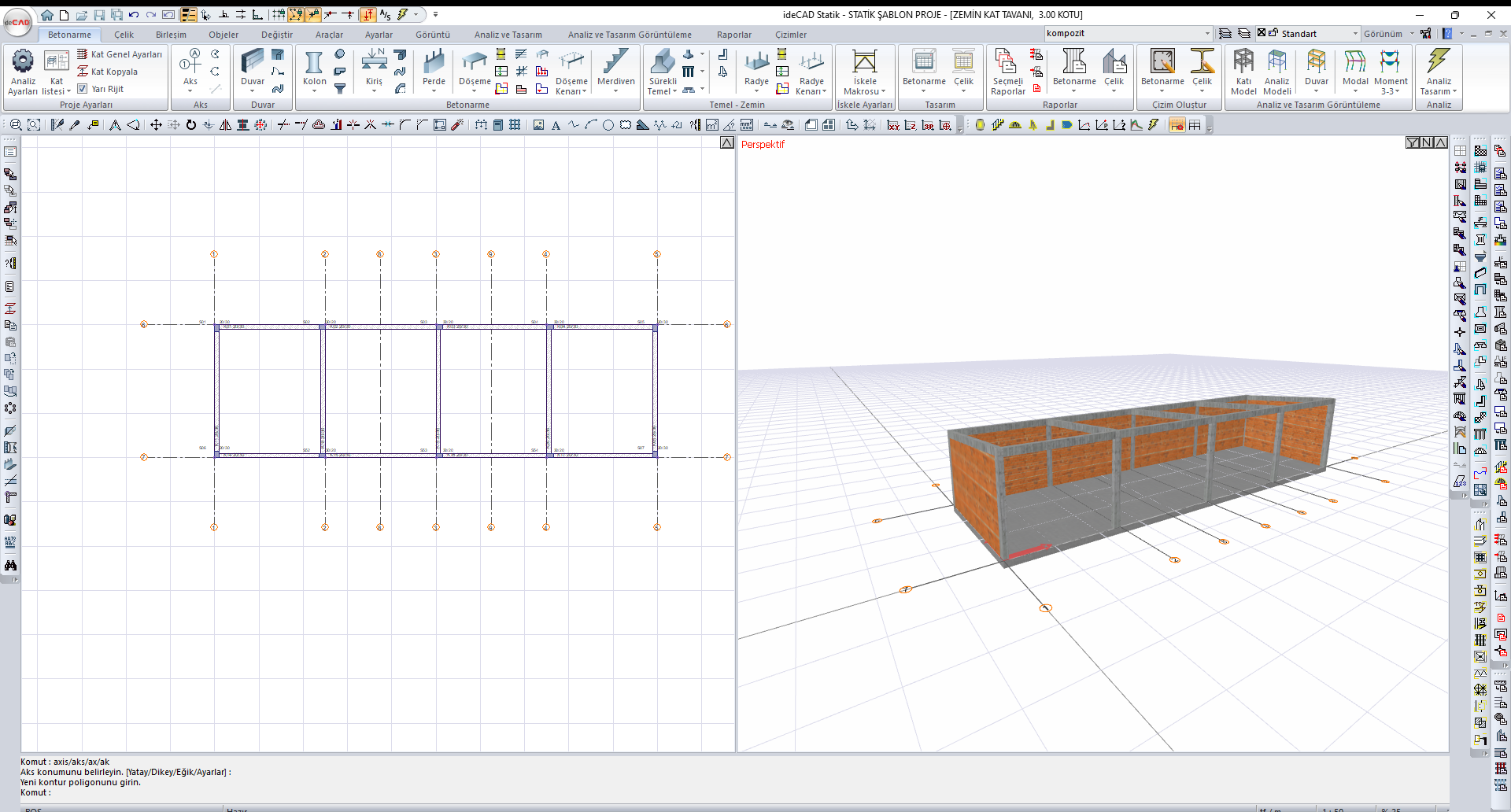Insert a picture with the image icon
The image size is (1511, 812).
[538, 125]
